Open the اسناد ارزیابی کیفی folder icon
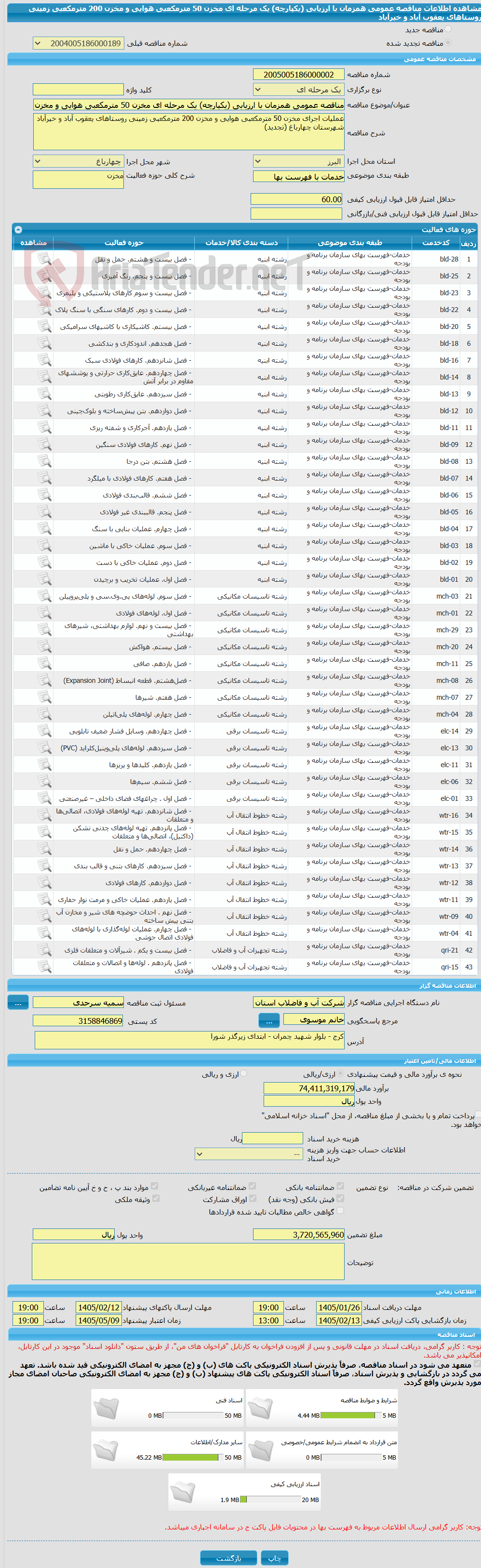Viewport: 481px width, 1568px height. (183, 1492)
